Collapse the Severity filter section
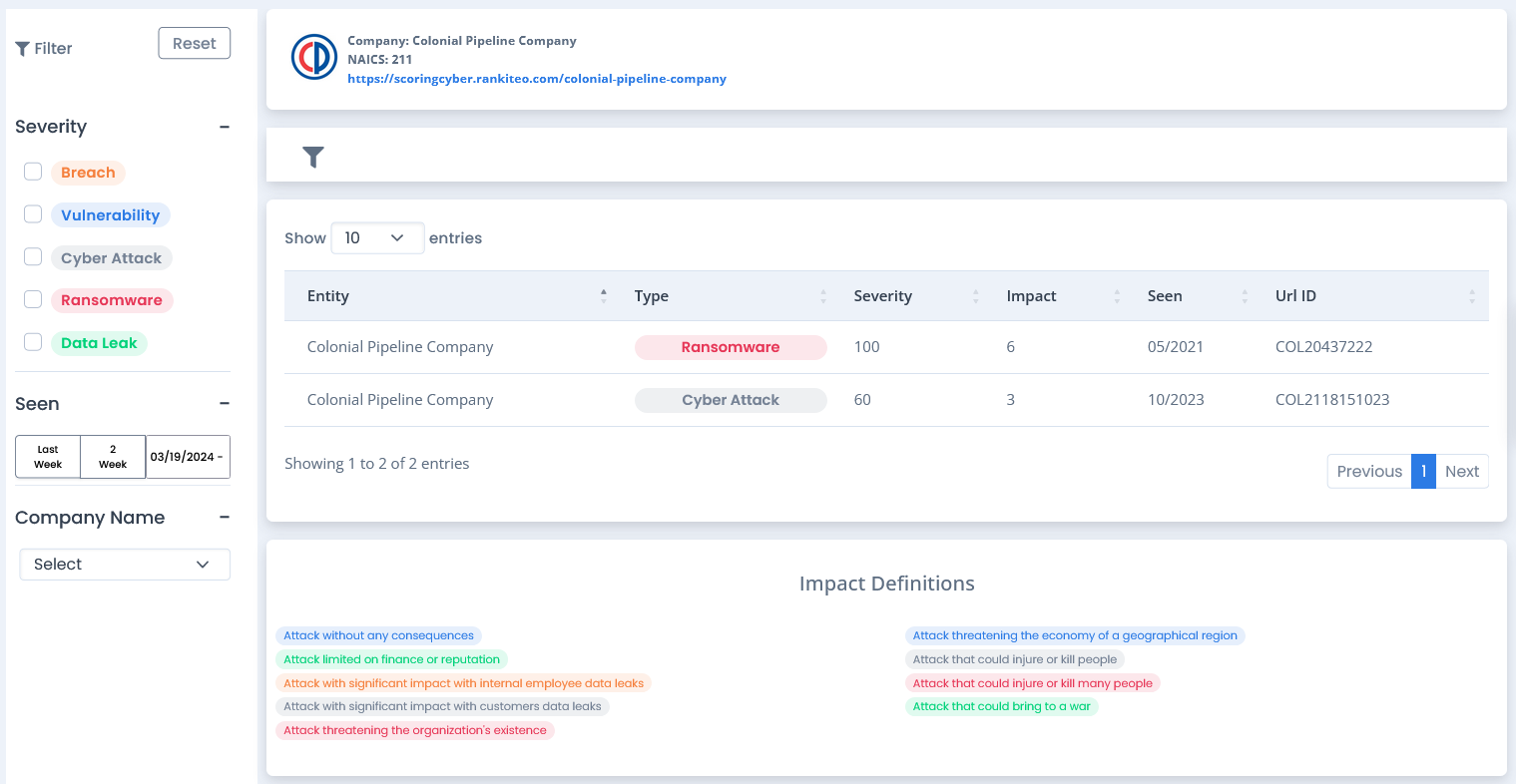The height and width of the screenshot is (784, 1516). tap(225, 127)
